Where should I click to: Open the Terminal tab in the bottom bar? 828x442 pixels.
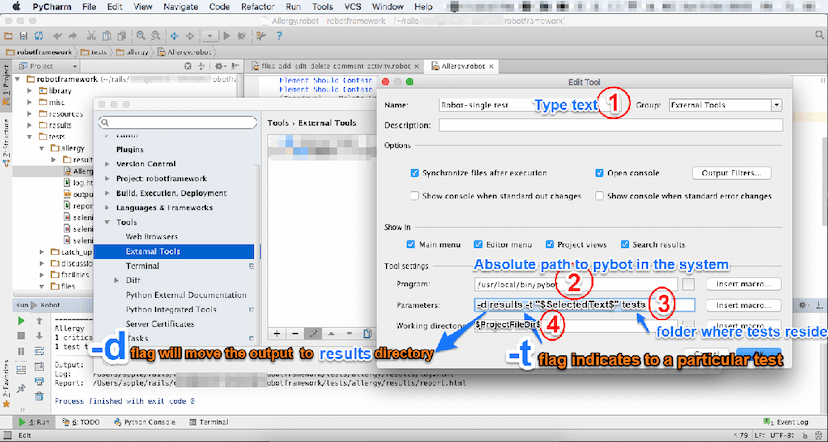(209, 422)
